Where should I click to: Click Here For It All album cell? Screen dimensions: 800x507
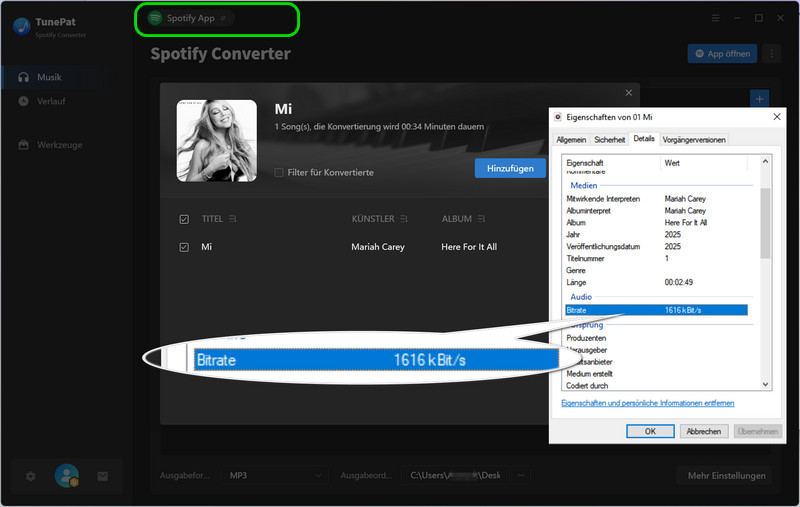click(469, 247)
